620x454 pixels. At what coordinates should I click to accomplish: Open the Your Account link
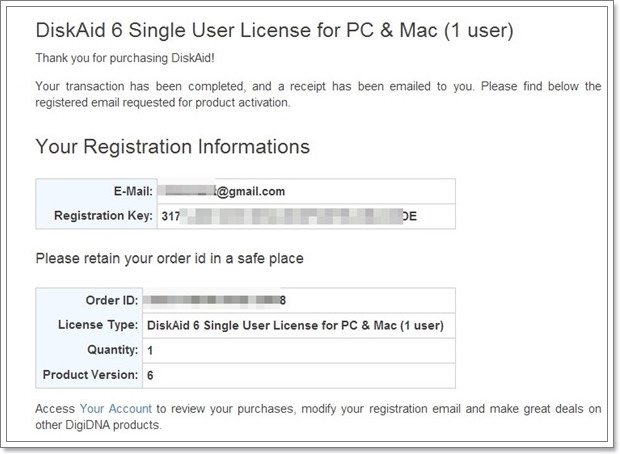point(115,408)
